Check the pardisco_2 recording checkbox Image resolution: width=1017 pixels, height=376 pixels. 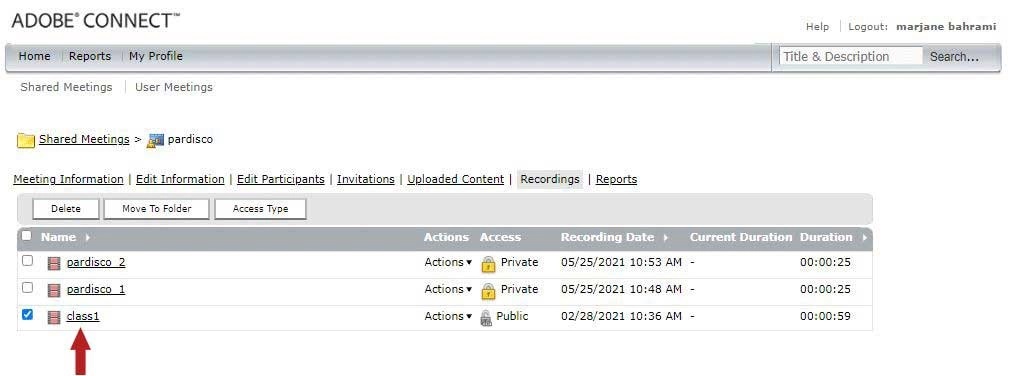[x=27, y=261]
